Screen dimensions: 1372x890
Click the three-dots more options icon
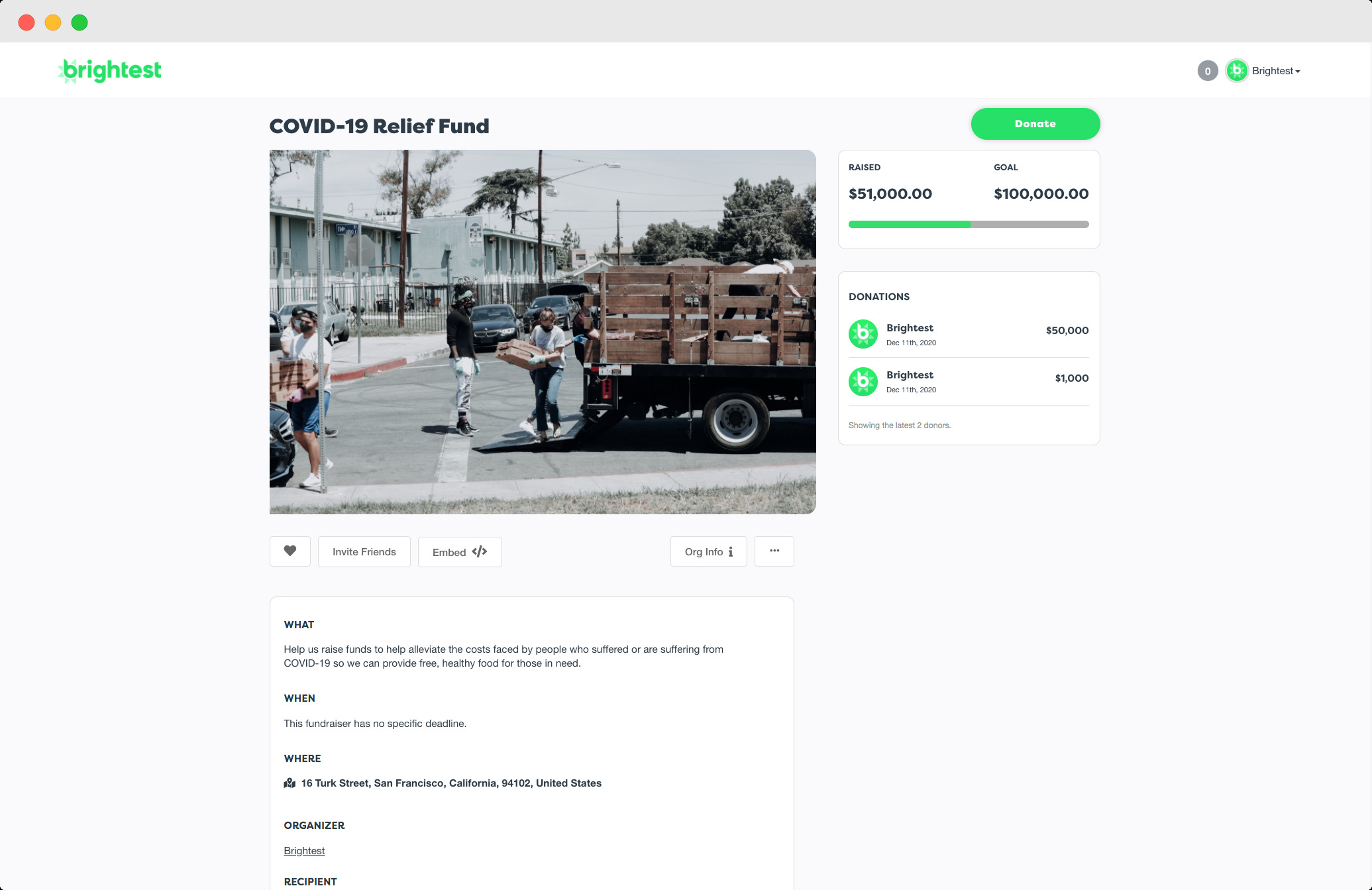774,550
